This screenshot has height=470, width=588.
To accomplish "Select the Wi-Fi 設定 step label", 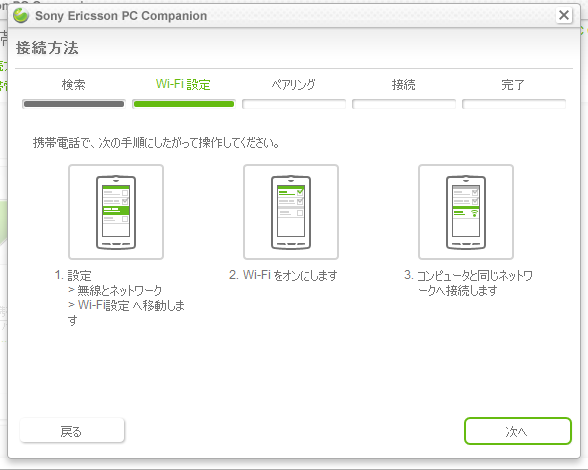I will click(x=183, y=84).
